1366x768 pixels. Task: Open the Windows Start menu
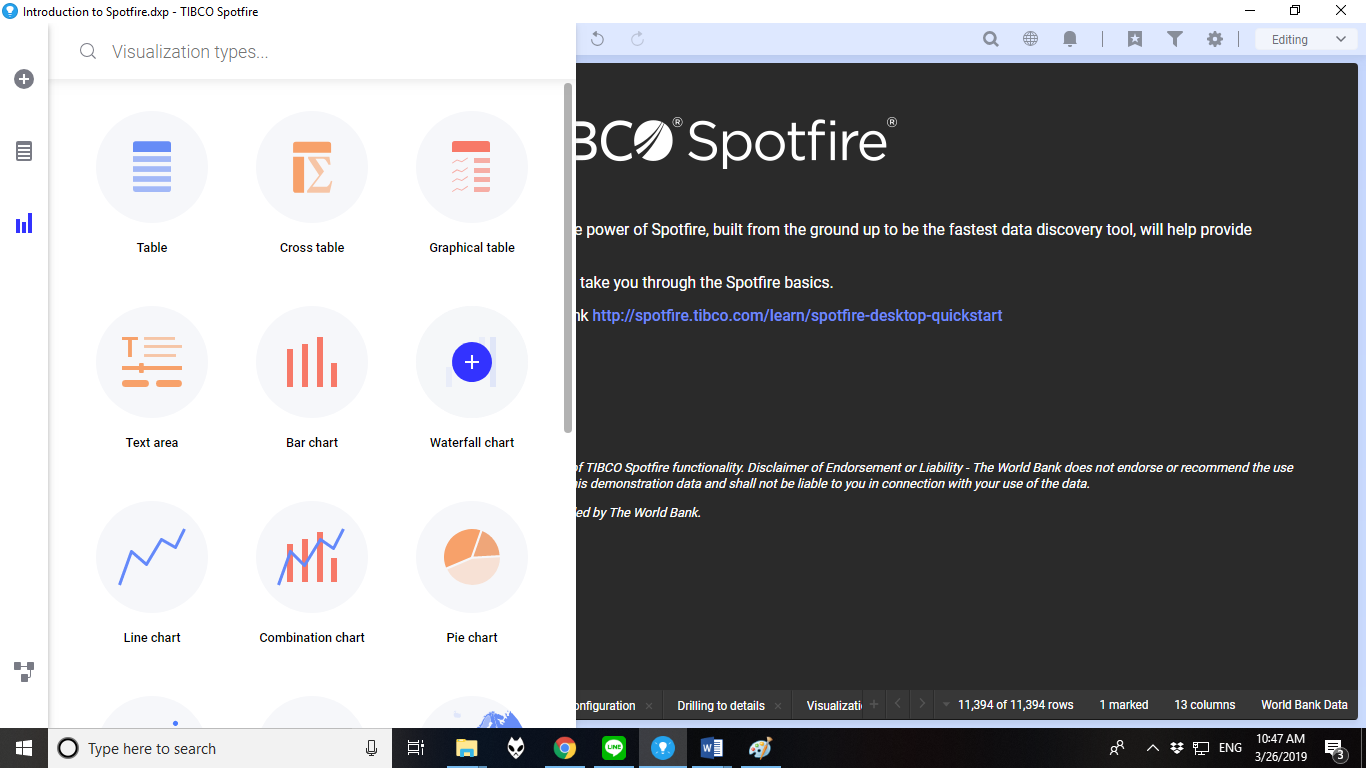pos(24,748)
